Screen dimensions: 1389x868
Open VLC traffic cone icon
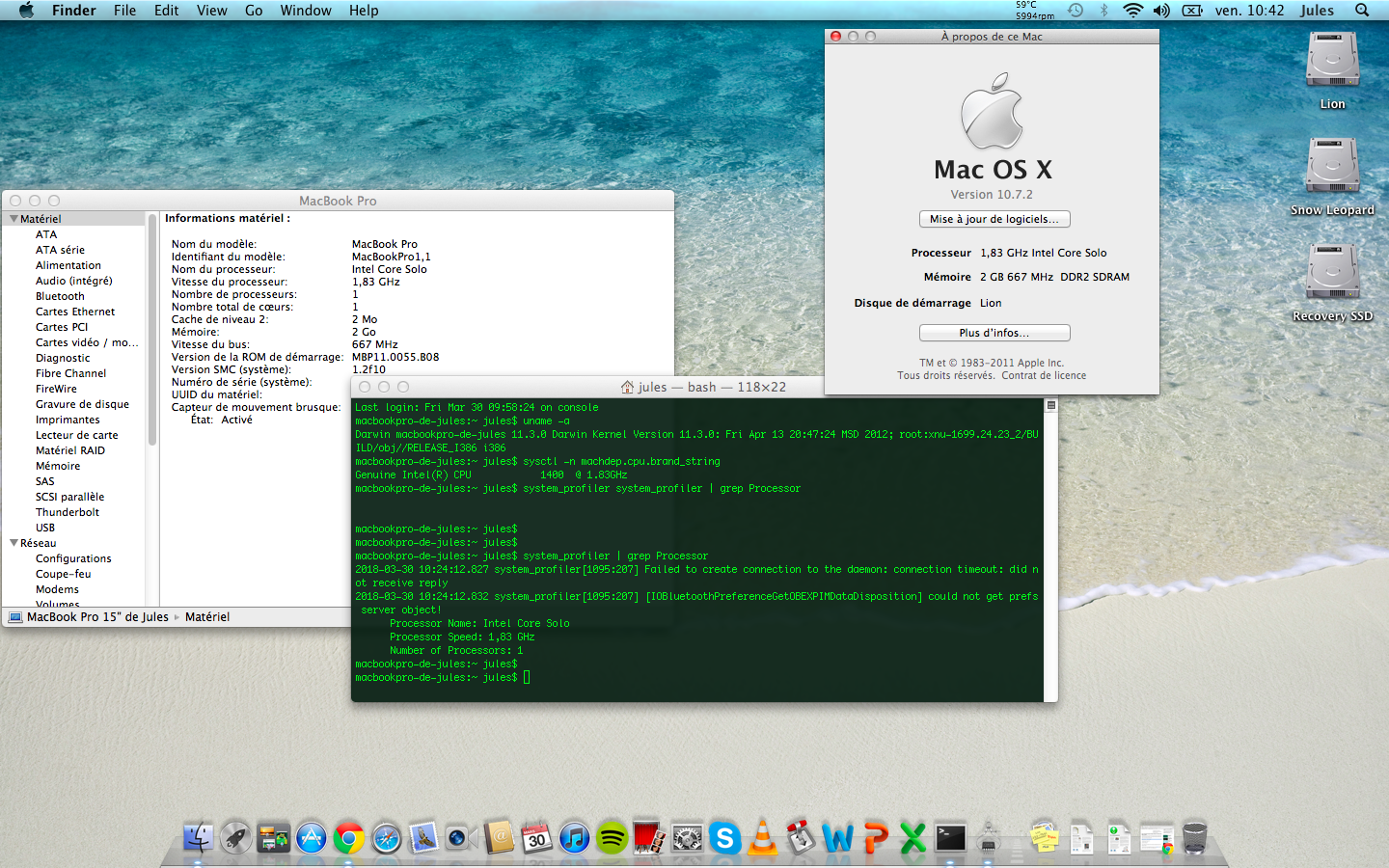point(762,837)
